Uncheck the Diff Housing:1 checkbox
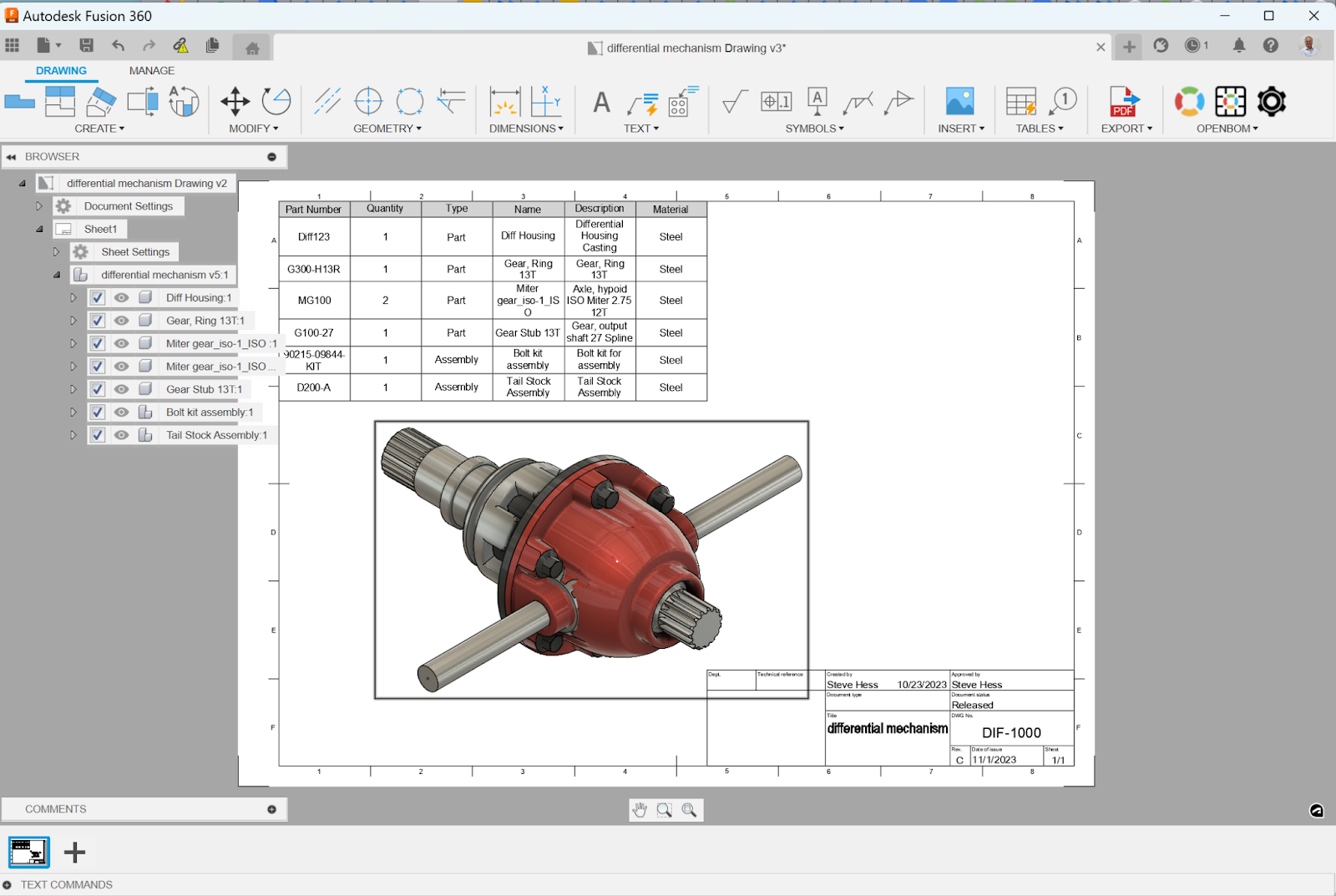1336x896 pixels. click(x=98, y=298)
